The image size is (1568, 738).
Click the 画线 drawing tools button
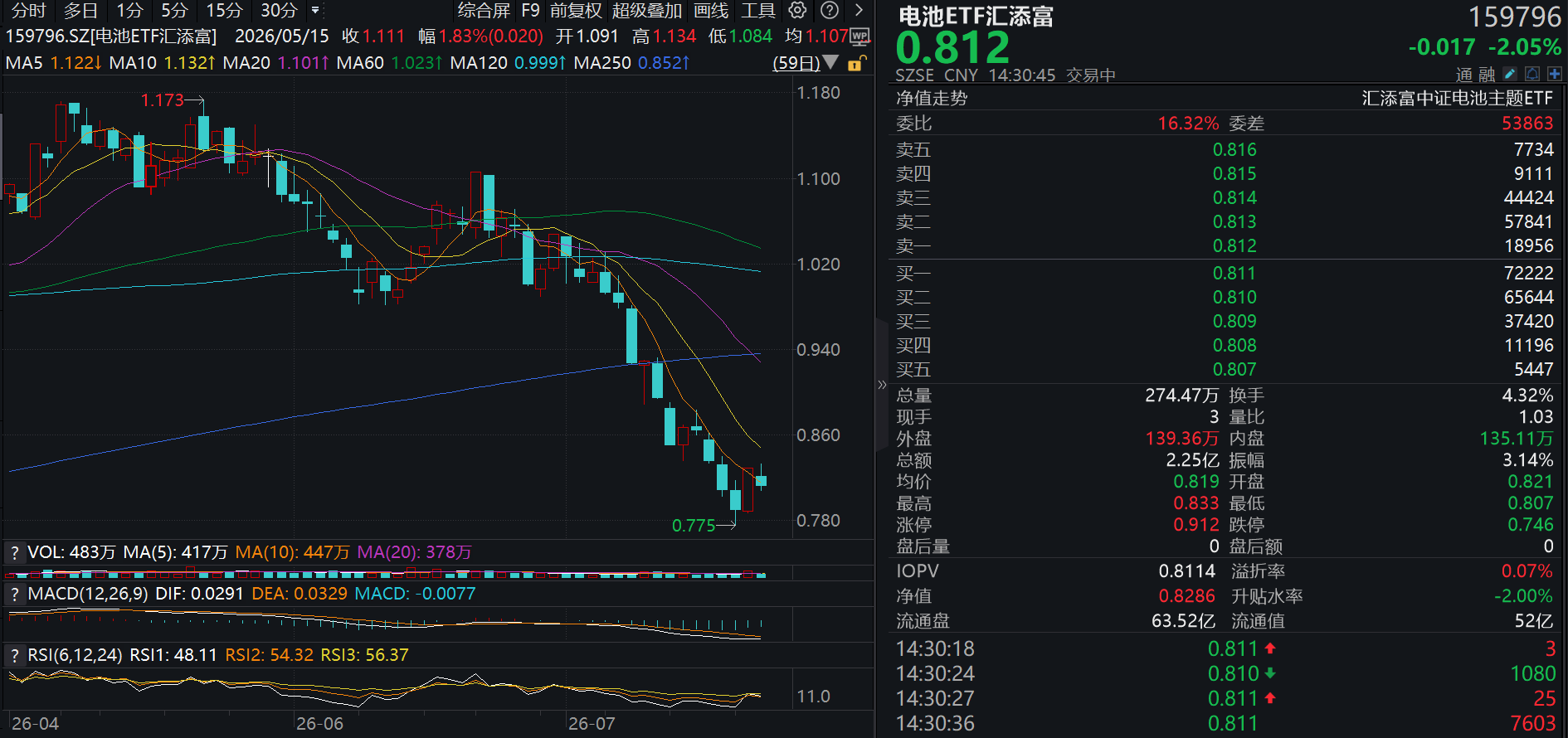(711, 11)
